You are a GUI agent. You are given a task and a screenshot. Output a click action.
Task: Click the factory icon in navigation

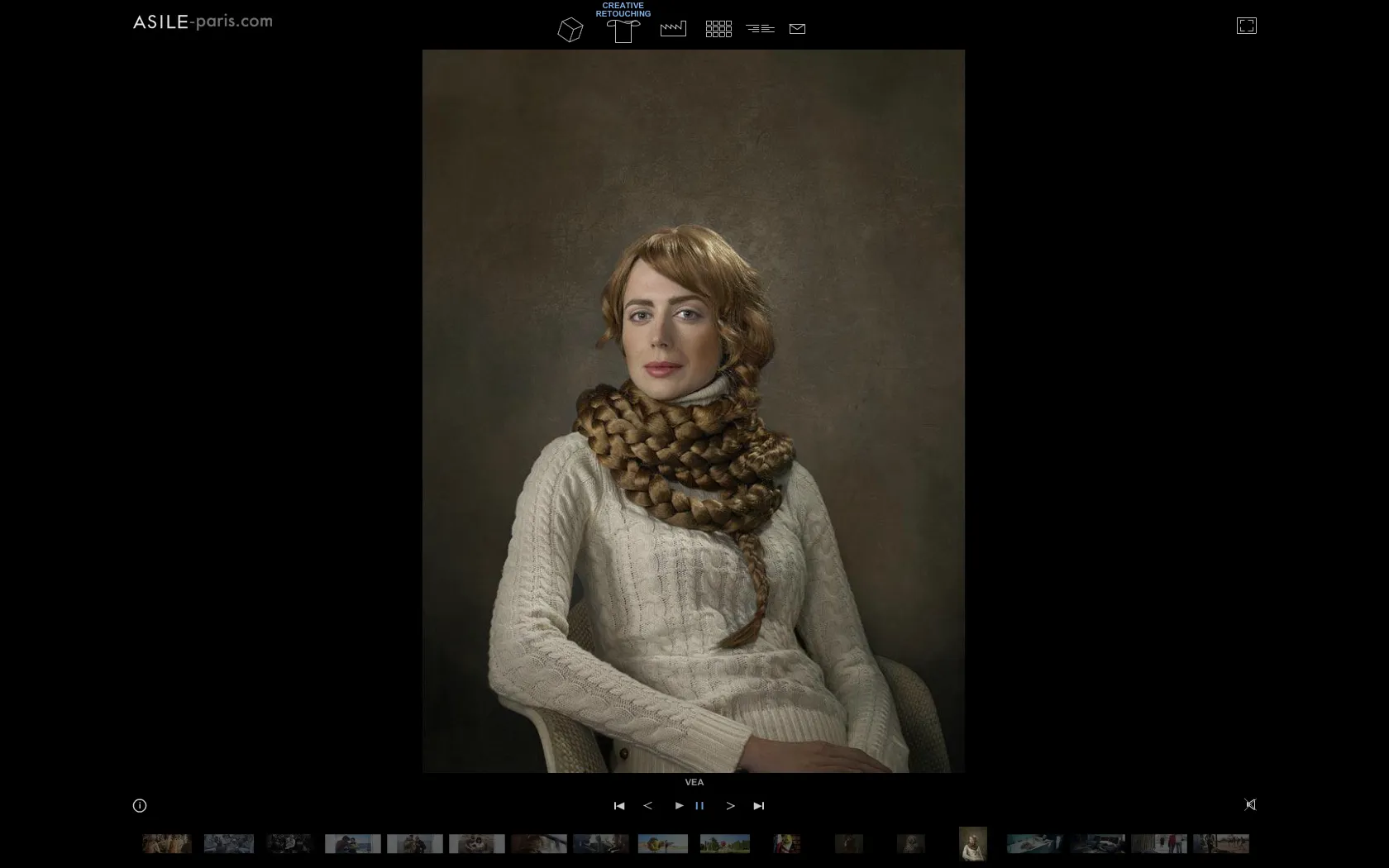pyautogui.click(x=673, y=29)
